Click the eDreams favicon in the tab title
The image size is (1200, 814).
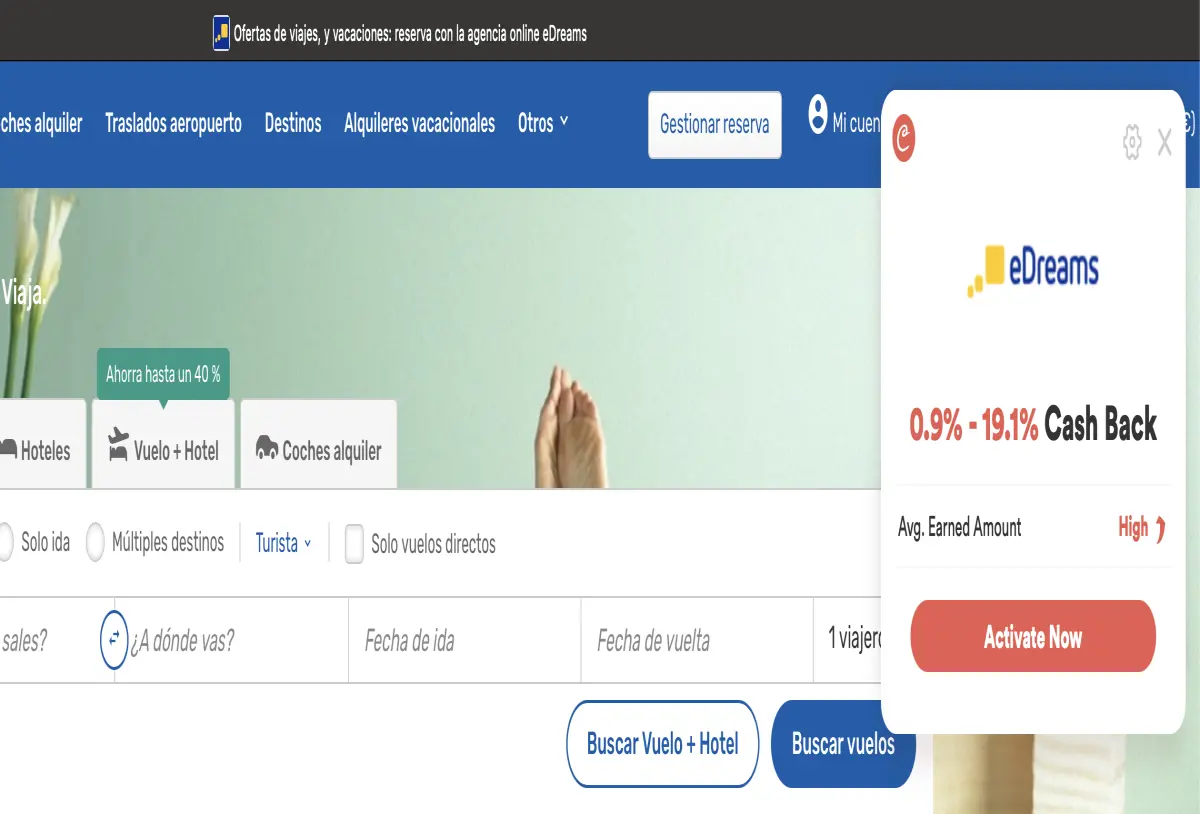pyautogui.click(x=221, y=33)
